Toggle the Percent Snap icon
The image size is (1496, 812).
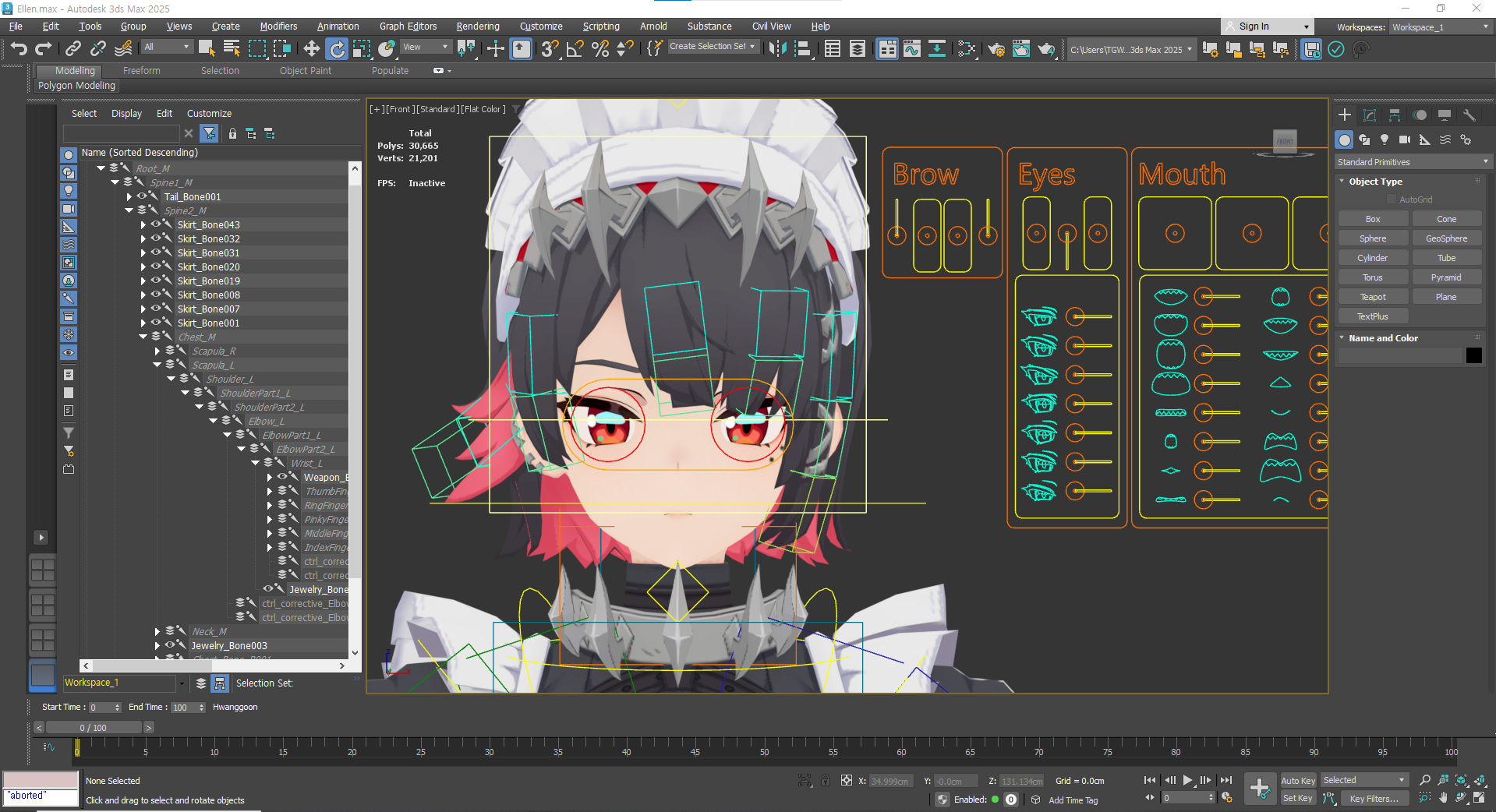pos(600,49)
